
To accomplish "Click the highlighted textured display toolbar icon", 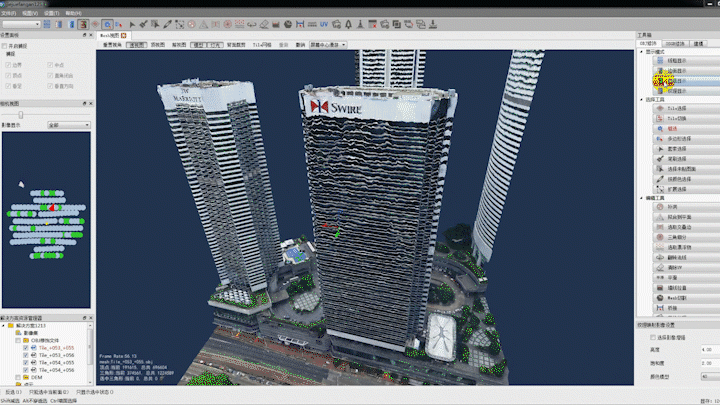I will tap(83, 24).
